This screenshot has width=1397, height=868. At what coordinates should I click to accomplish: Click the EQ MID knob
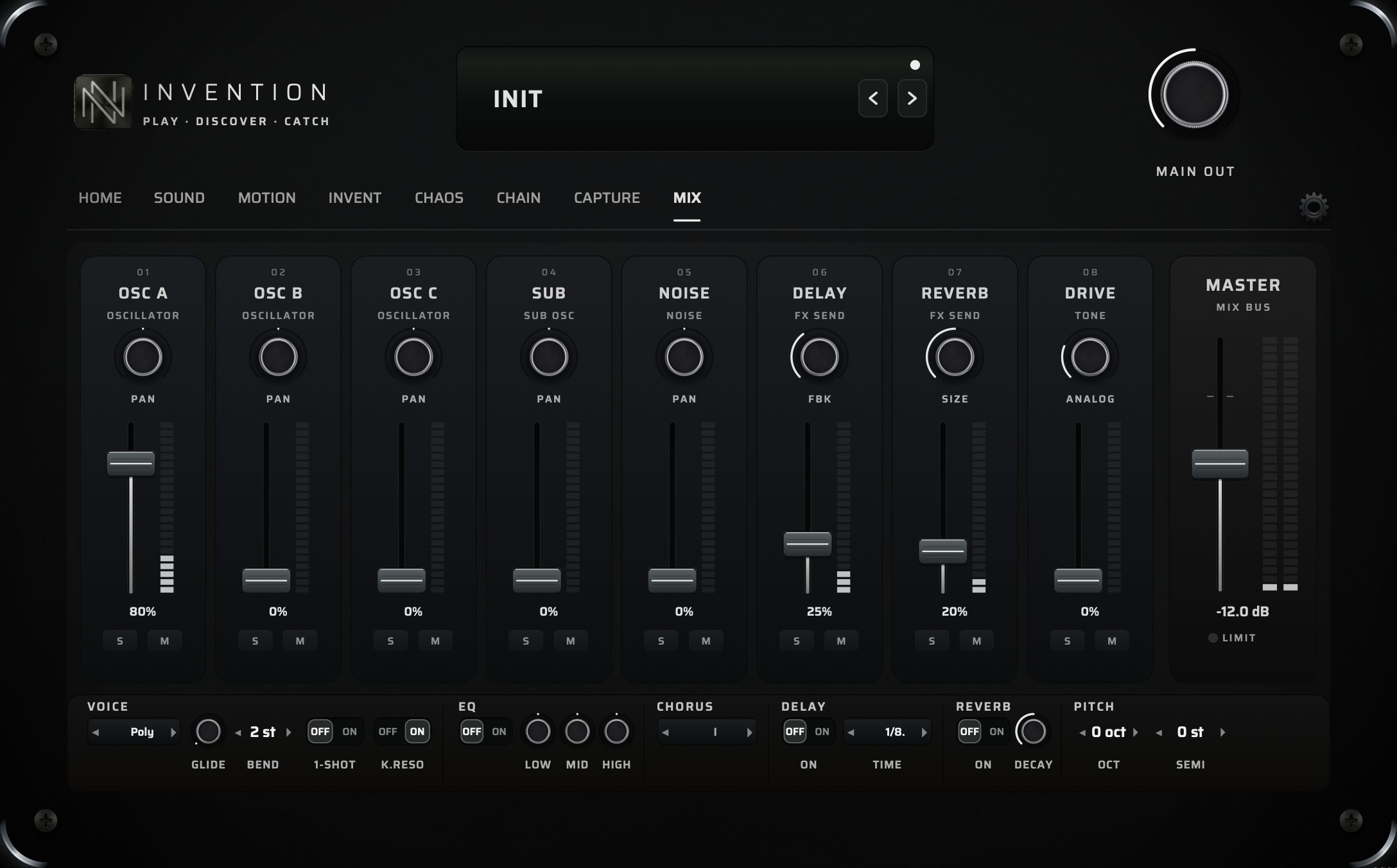pyautogui.click(x=577, y=731)
